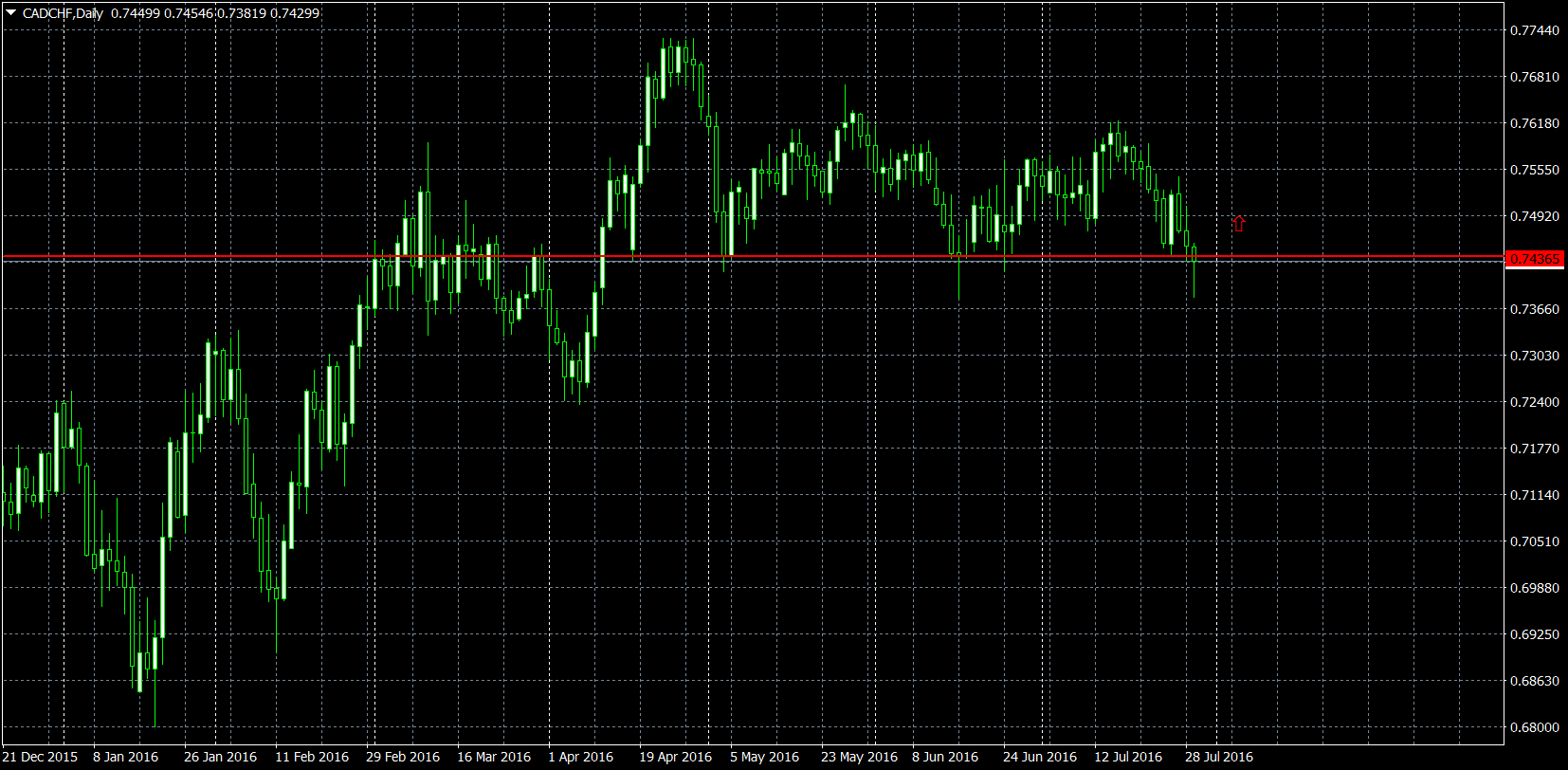Click the 0.70510 price scale label

(1534, 541)
